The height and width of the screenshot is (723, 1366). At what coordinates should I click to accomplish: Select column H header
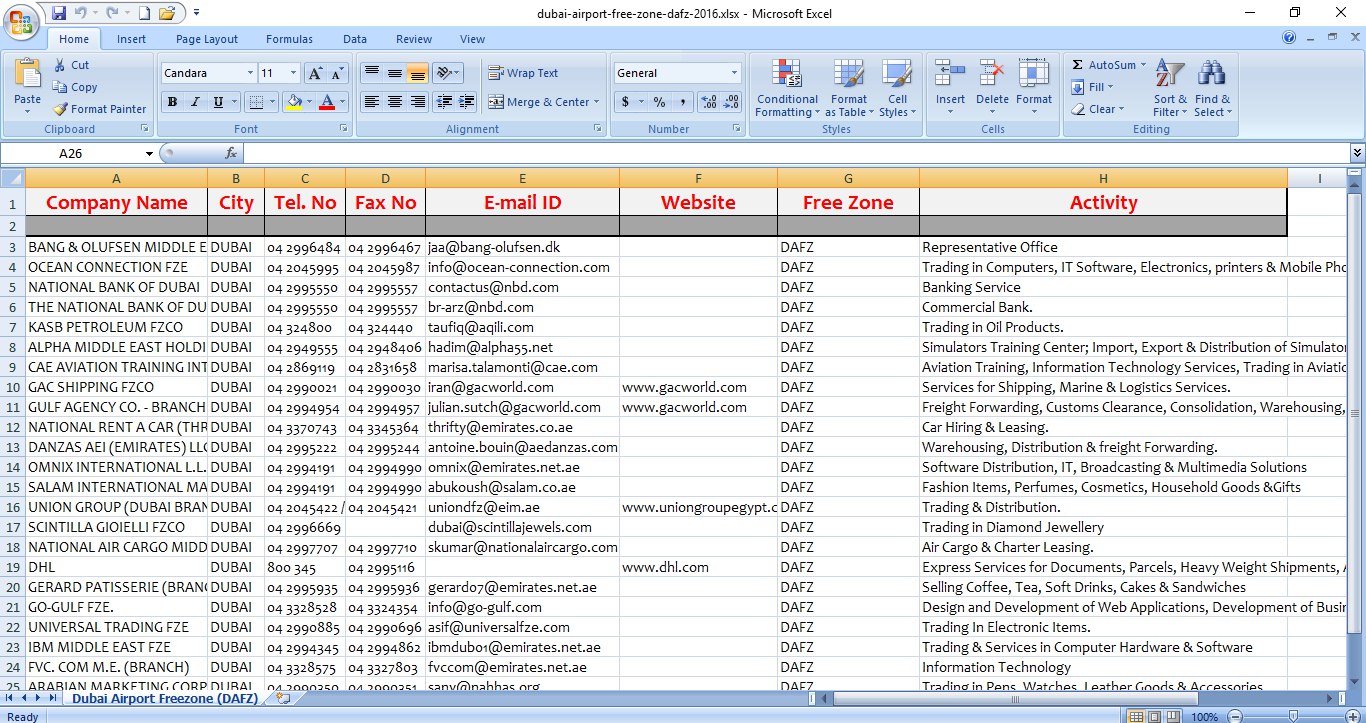coord(1103,178)
